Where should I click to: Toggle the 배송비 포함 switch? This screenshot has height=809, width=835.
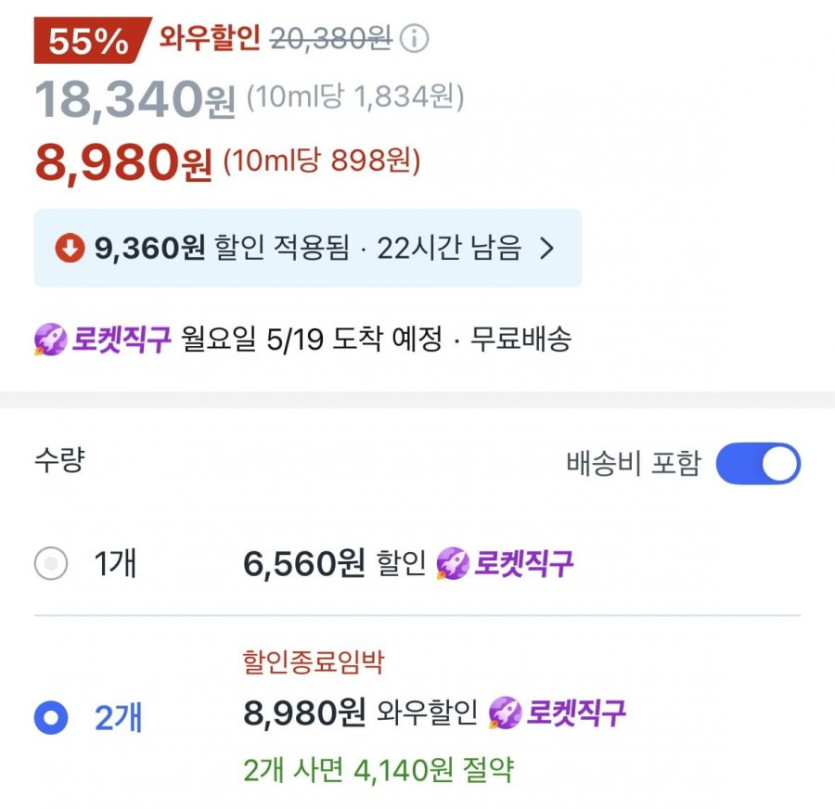click(758, 464)
